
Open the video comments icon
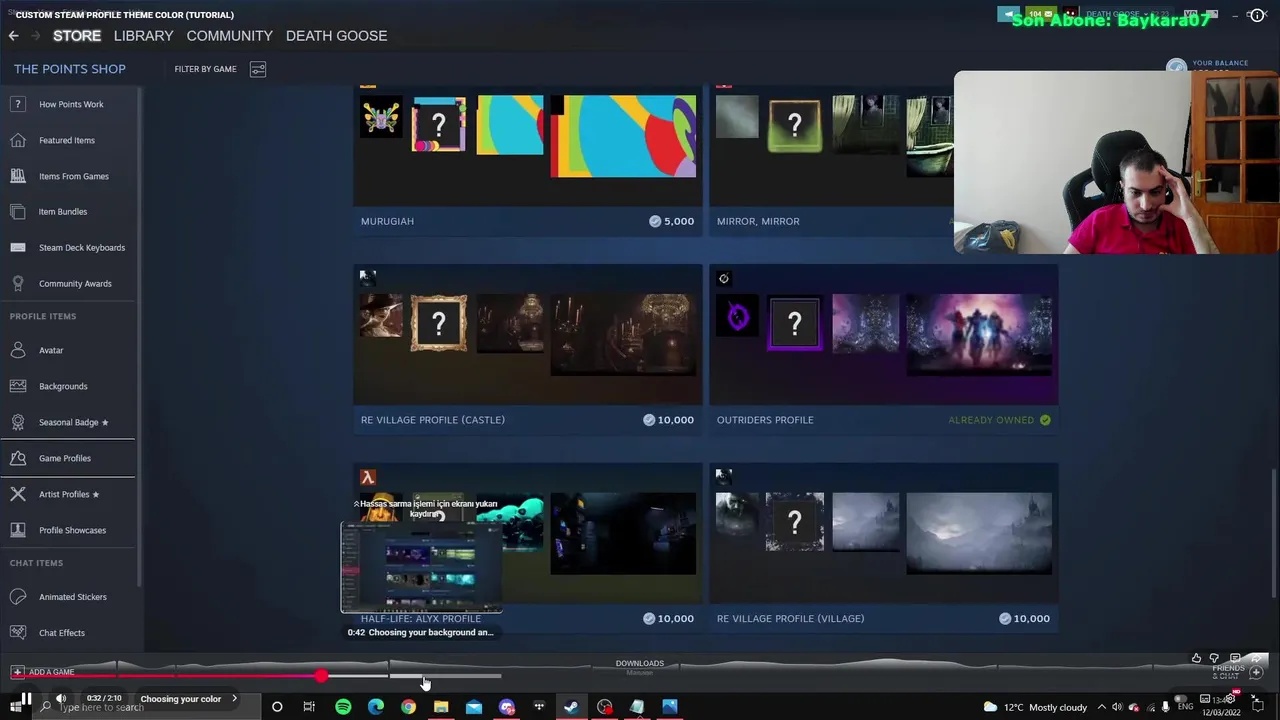(1235, 658)
